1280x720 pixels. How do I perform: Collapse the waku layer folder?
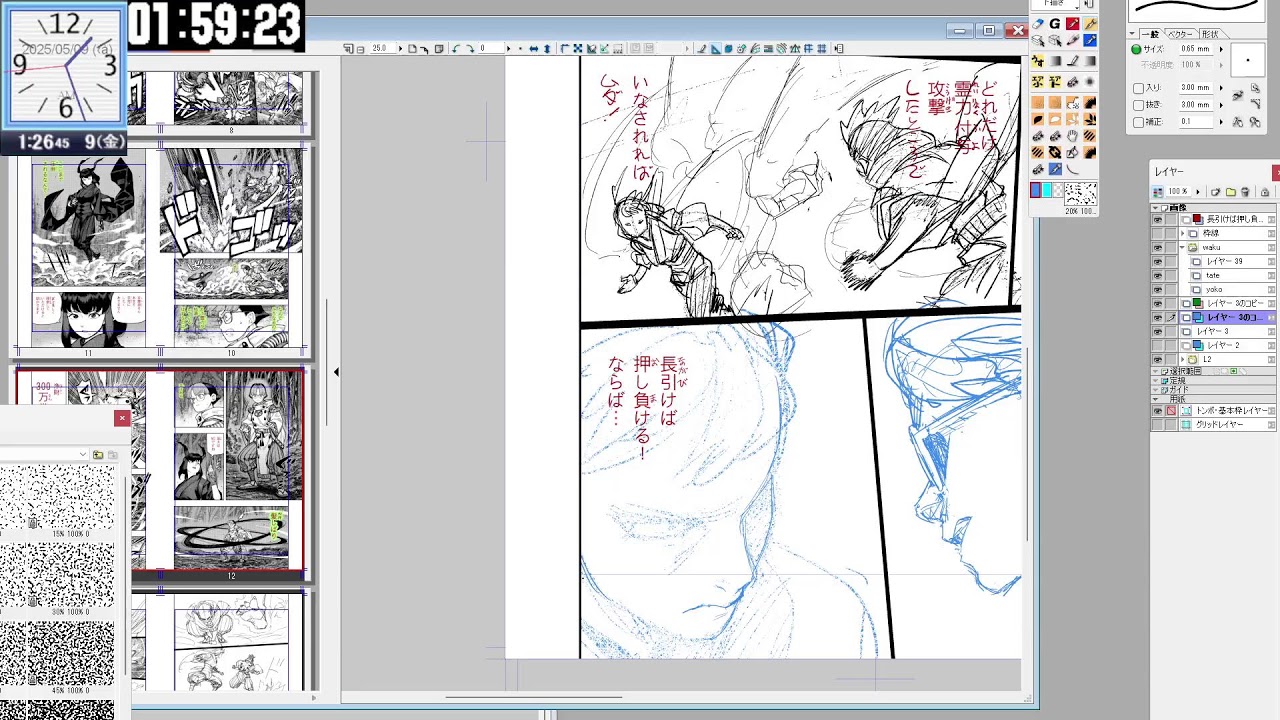tap(1182, 247)
